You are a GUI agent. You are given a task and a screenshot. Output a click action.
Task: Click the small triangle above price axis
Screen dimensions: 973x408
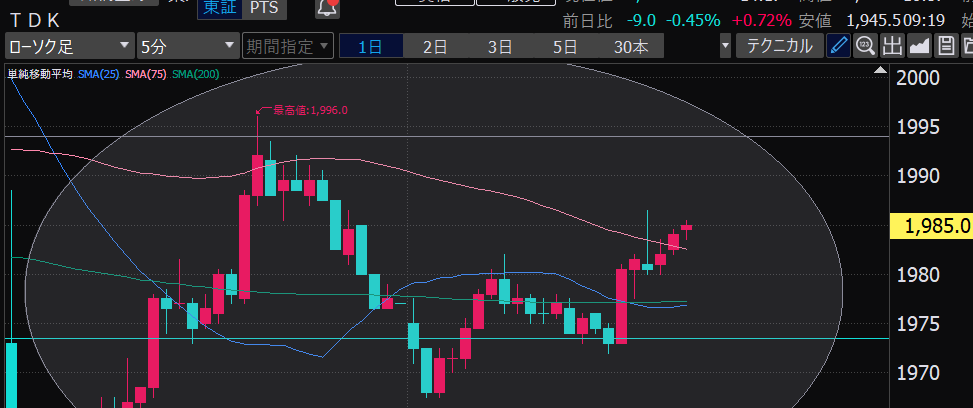[878, 69]
